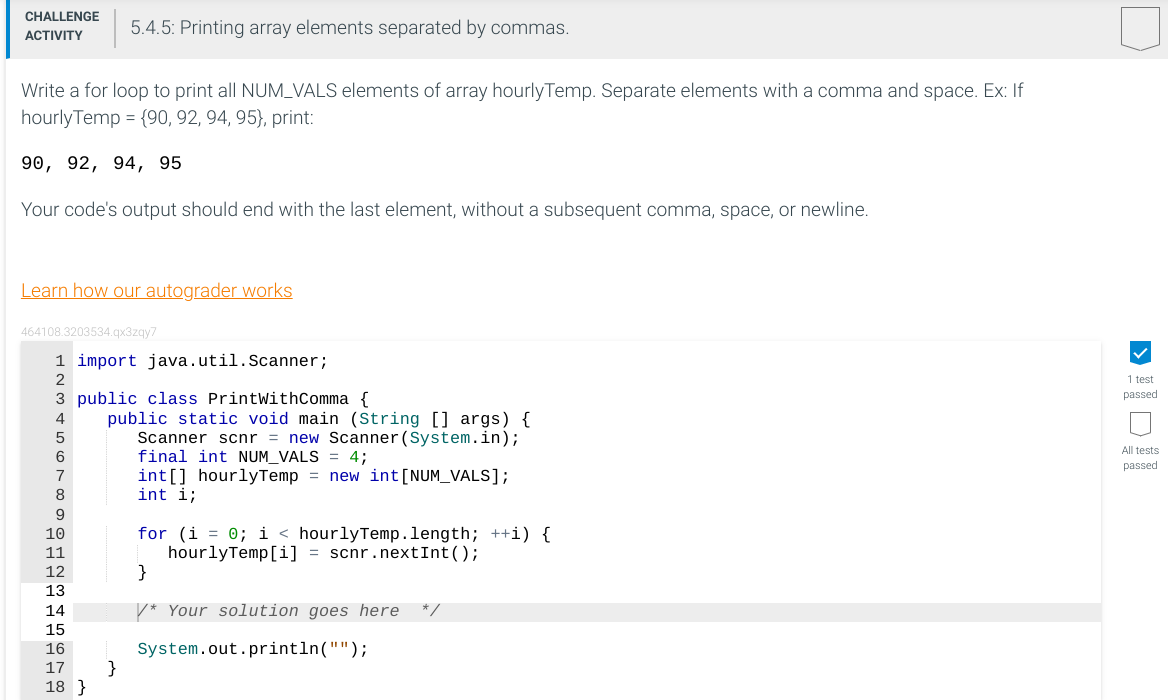Click line number 18 in the gutter
The width and height of the screenshot is (1168, 700).
[x=55, y=687]
